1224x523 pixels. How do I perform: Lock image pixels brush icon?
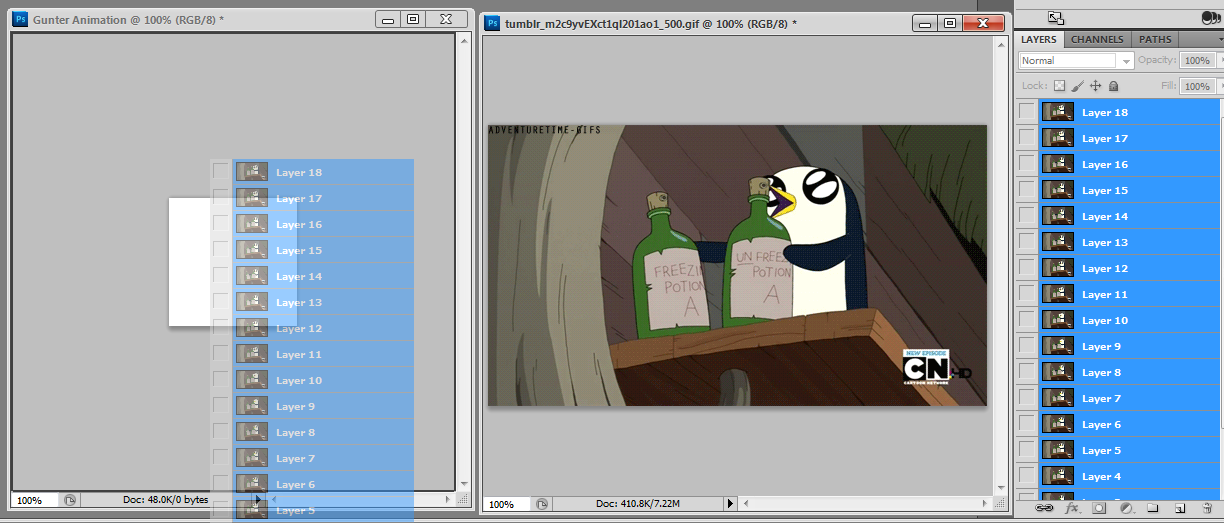[x=1077, y=87]
